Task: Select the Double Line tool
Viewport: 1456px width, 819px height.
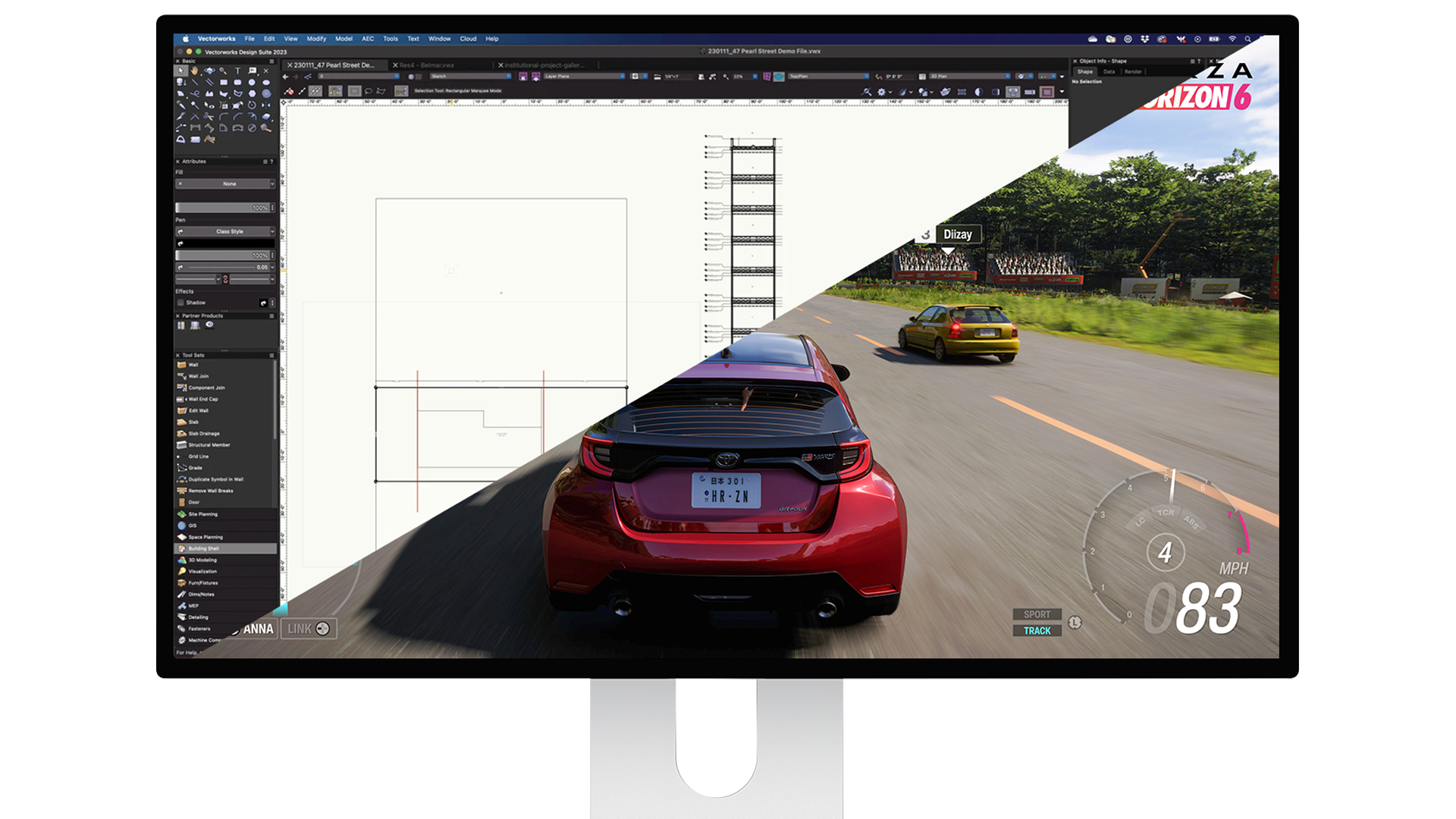Action: pyautogui.click(x=209, y=82)
